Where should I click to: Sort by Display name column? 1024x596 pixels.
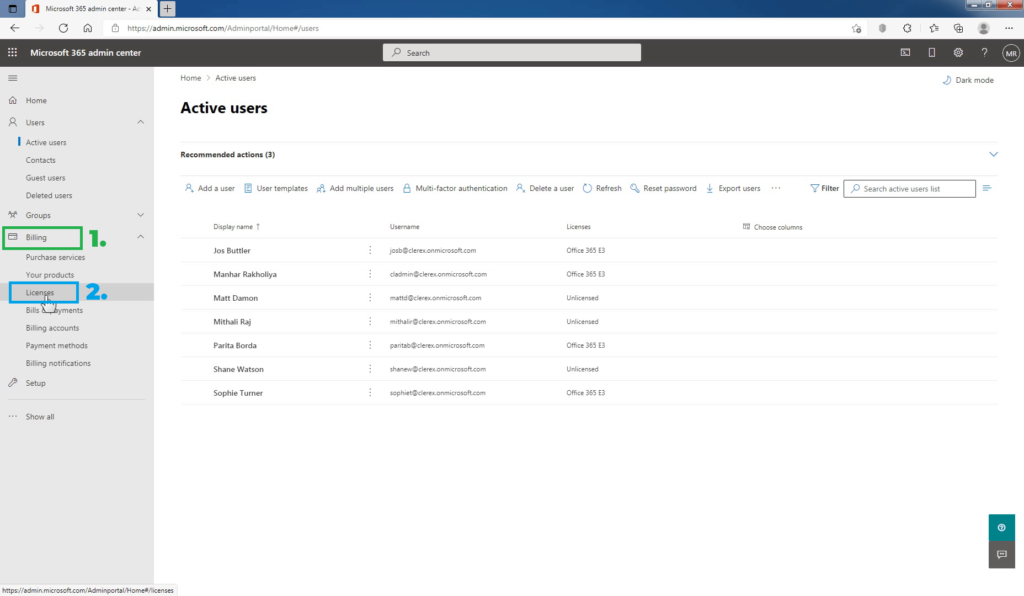pos(236,227)
